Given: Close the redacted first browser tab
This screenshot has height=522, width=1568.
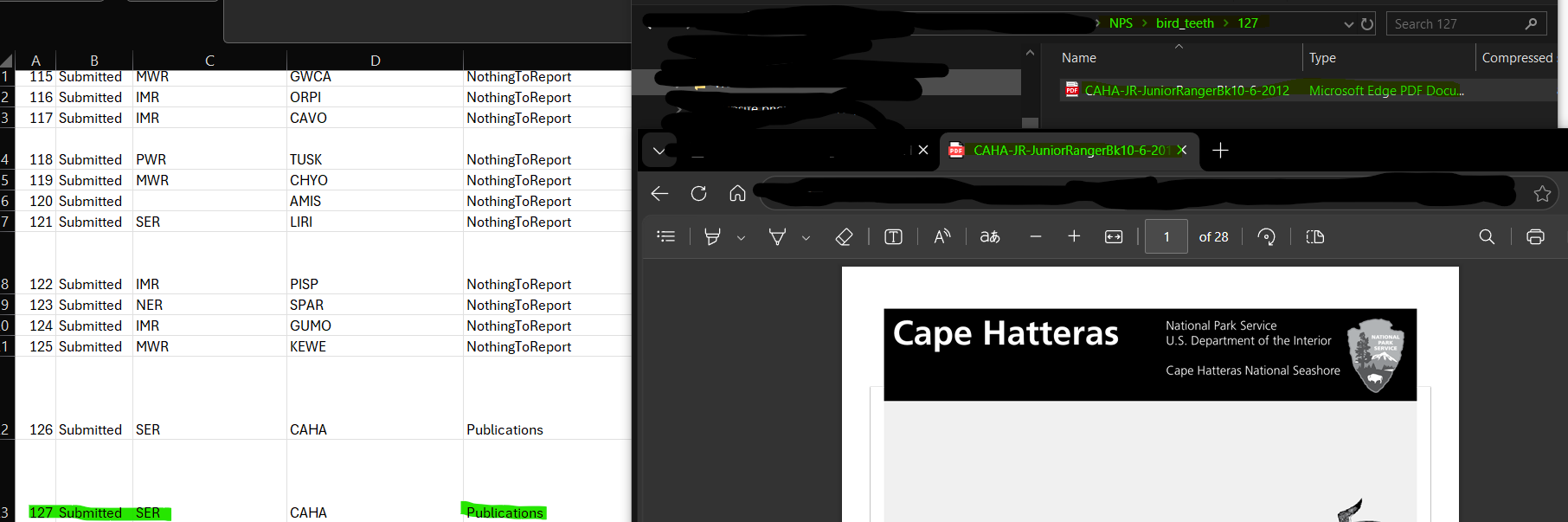Looking at the screenshot, I should coord(923,150).
